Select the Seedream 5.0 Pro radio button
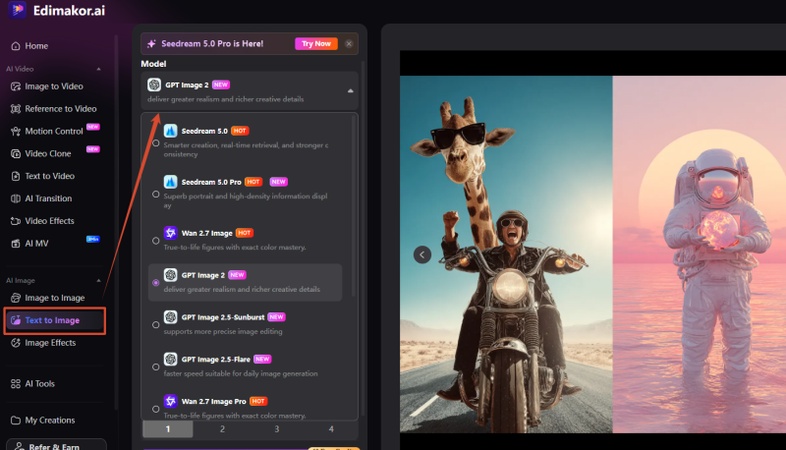This screenshot has width=786, height=450. (x=156, y=194)
